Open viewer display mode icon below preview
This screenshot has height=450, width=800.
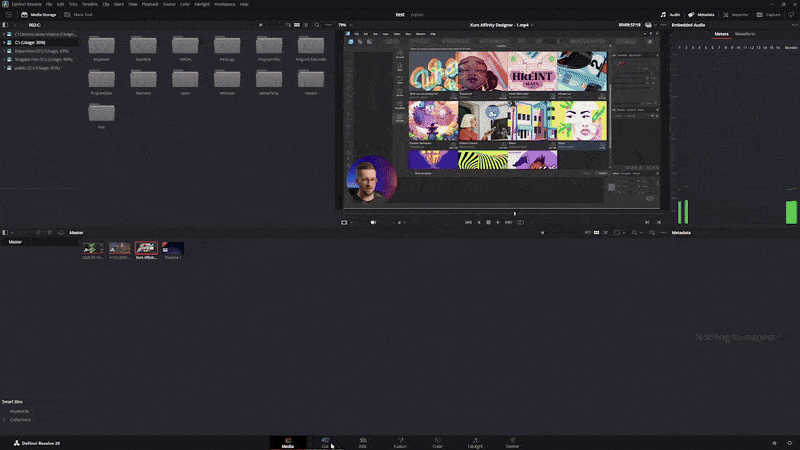click(344, 222)
